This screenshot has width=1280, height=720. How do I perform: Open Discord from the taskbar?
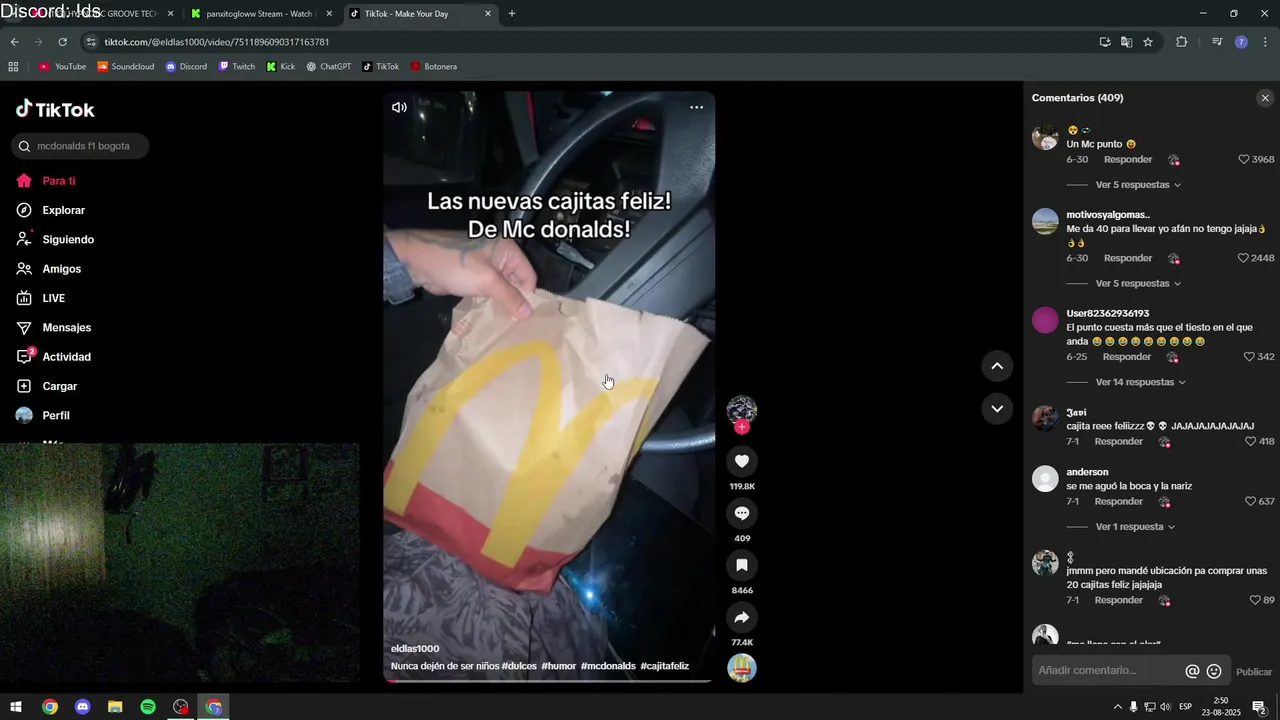pos(83,707)
